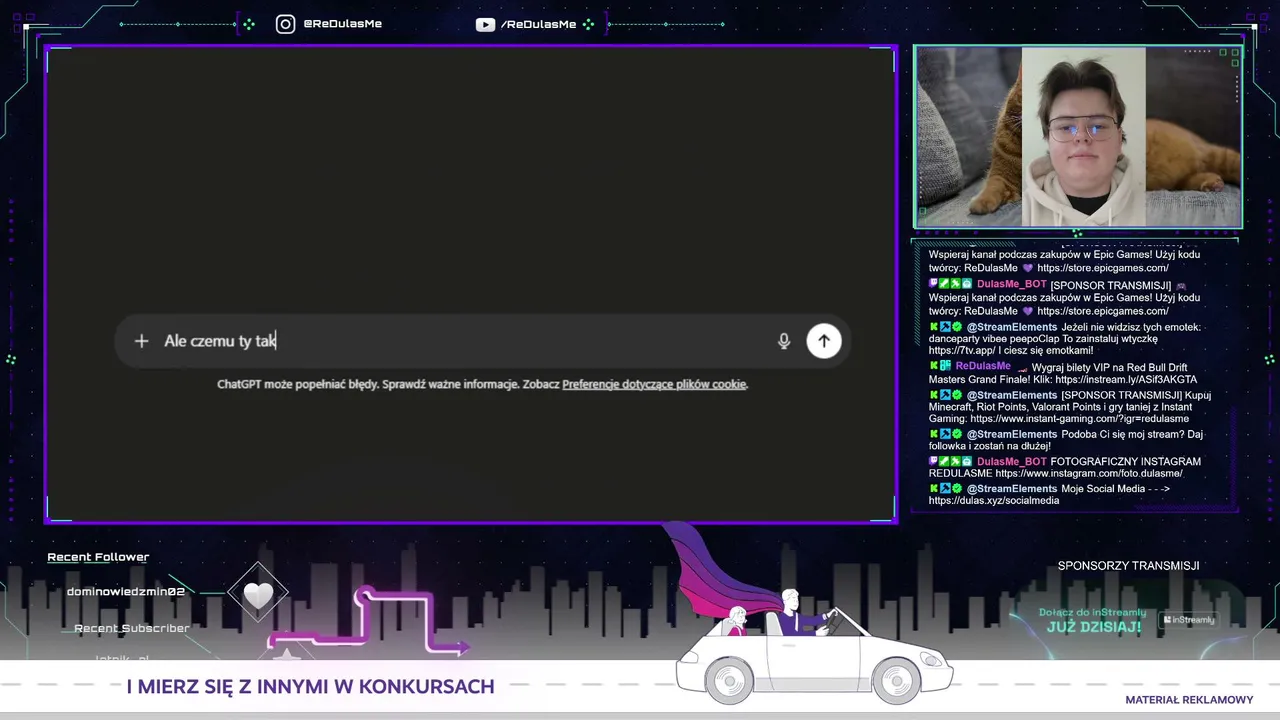Click the "Recent Follower" label
Viewport: 1280px width, 720px height.
click(x=98, y=557)
